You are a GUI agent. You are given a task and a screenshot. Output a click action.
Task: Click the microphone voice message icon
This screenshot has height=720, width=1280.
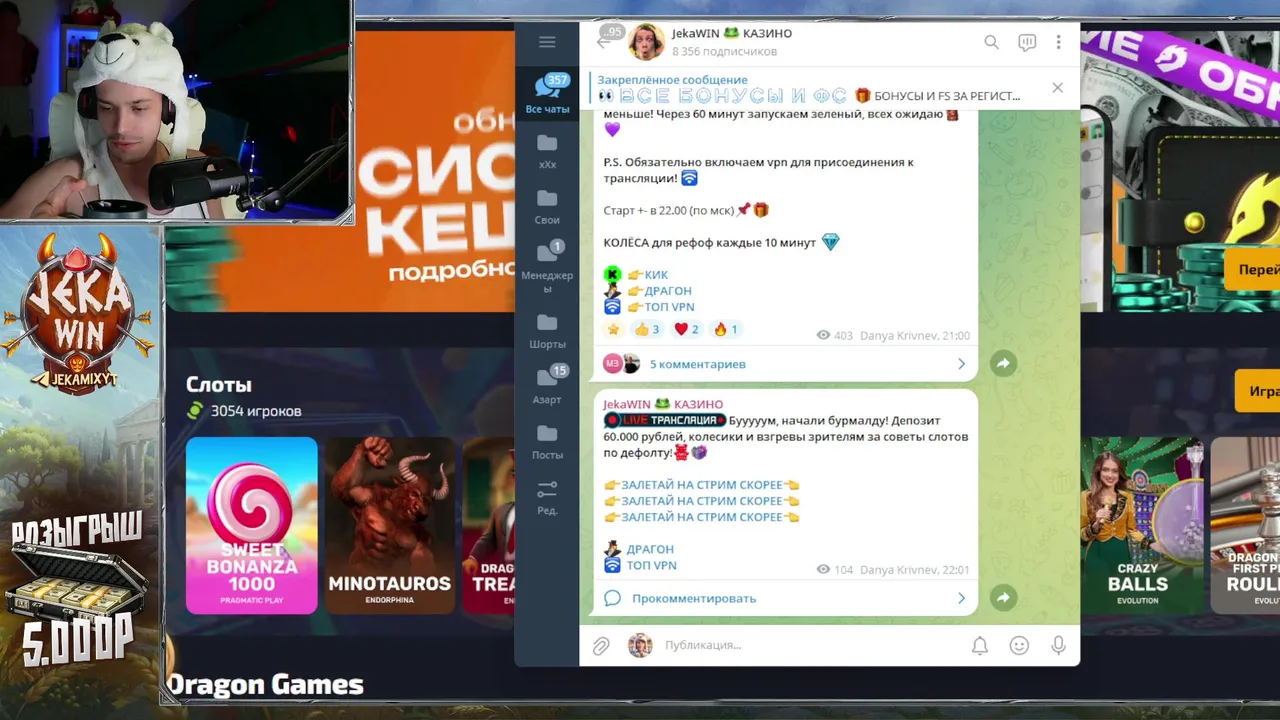tap(1058, 646)
